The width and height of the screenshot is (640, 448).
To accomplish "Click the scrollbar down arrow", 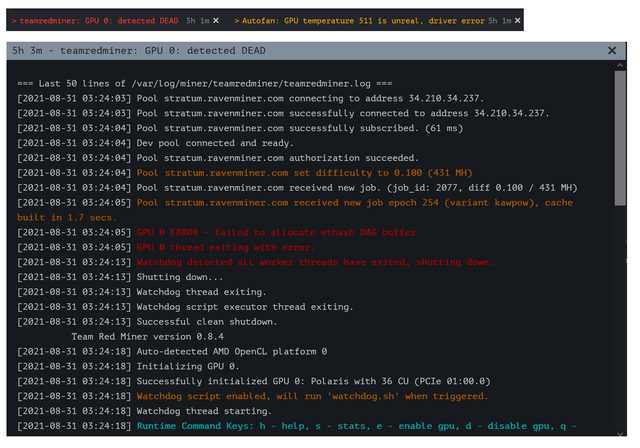I will click(620, 433).
